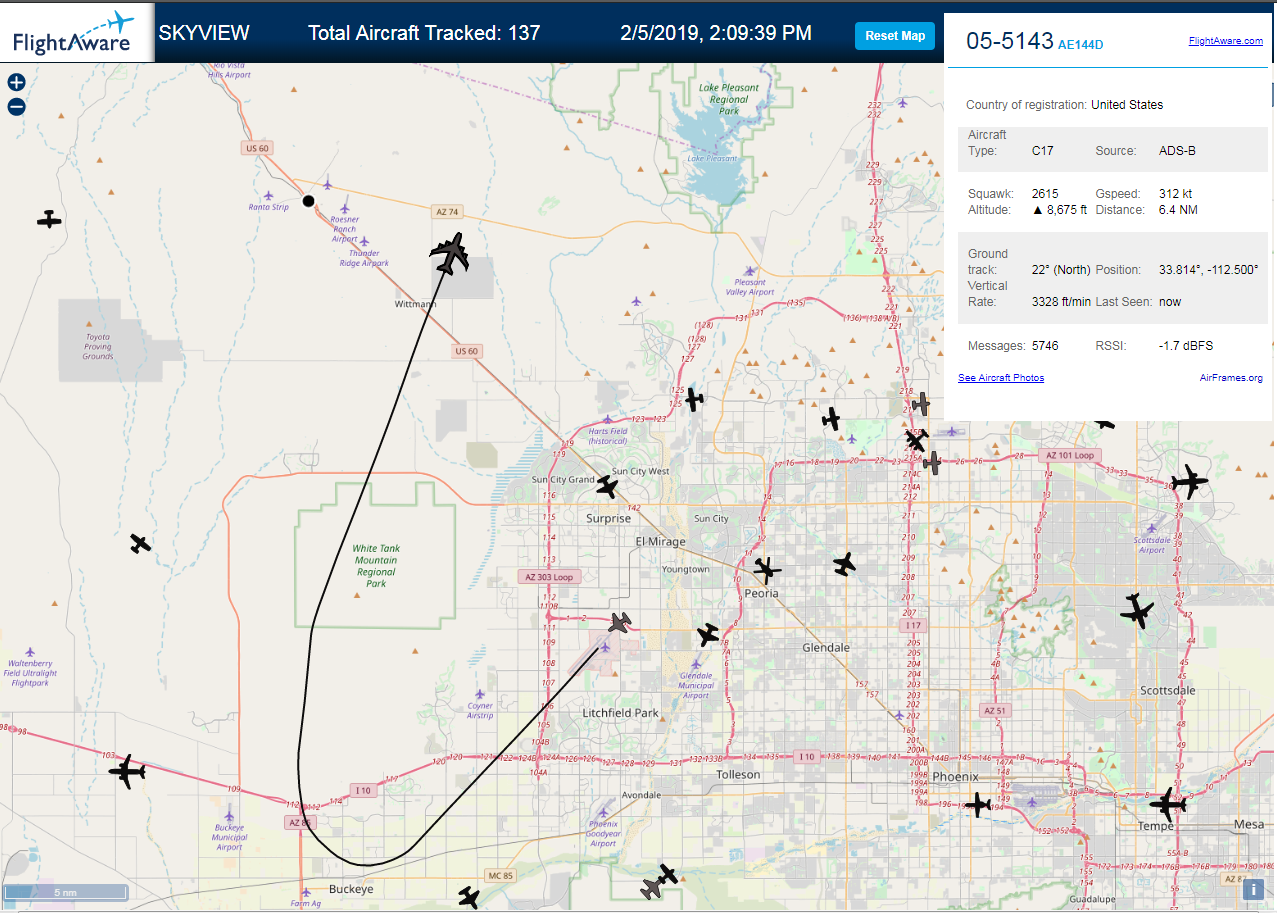
Task: Click the Coyner Airstrip marker
Action: coord(480,693)
